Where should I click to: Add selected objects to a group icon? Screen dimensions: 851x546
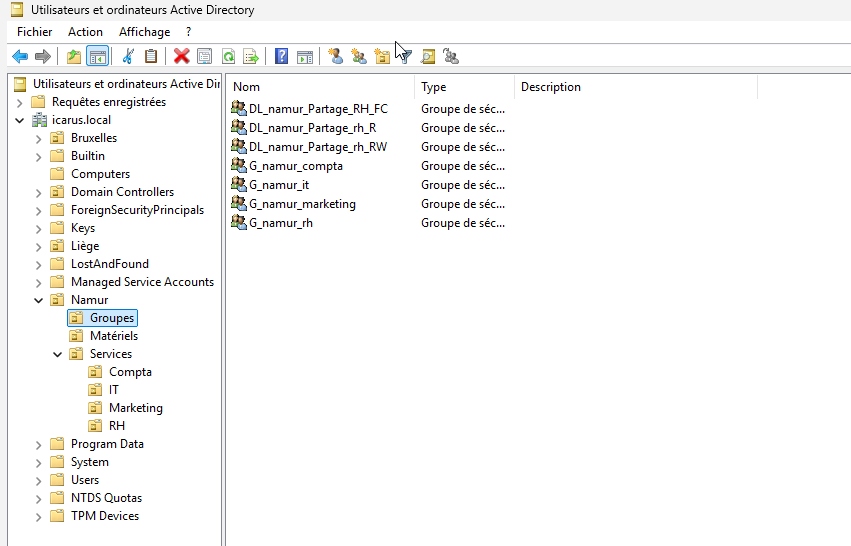[451, 56]
